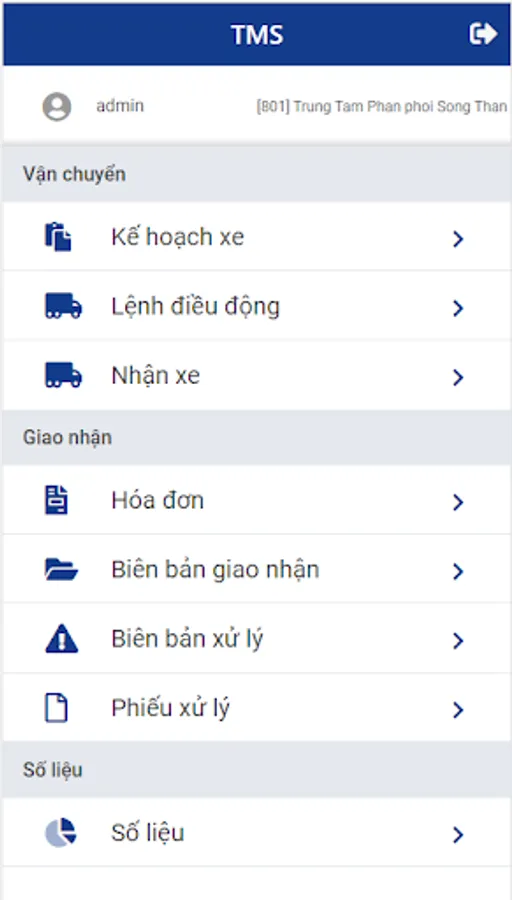Click the admin username text
The height and width of the screenshot is (900, 512).
(120, 106)
